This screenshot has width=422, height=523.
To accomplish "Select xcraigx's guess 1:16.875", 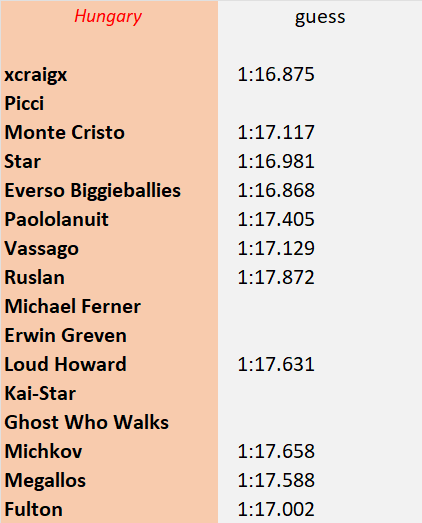I will (320, 74).
